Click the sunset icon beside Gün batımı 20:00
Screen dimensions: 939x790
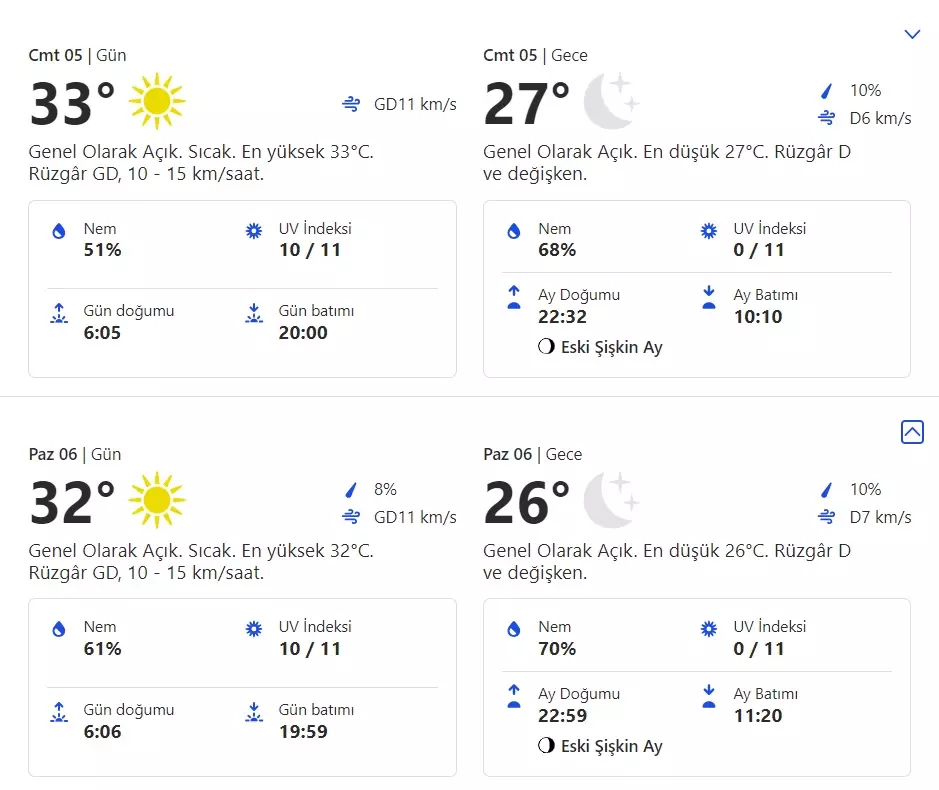(254, 313)
